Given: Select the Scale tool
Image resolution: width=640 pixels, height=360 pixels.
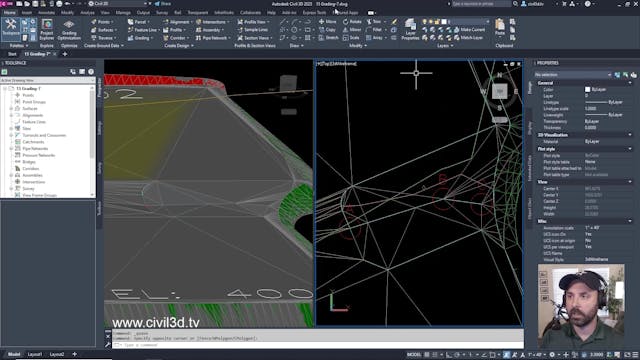Looking at the screenshot, I should (x=351, y=38).
